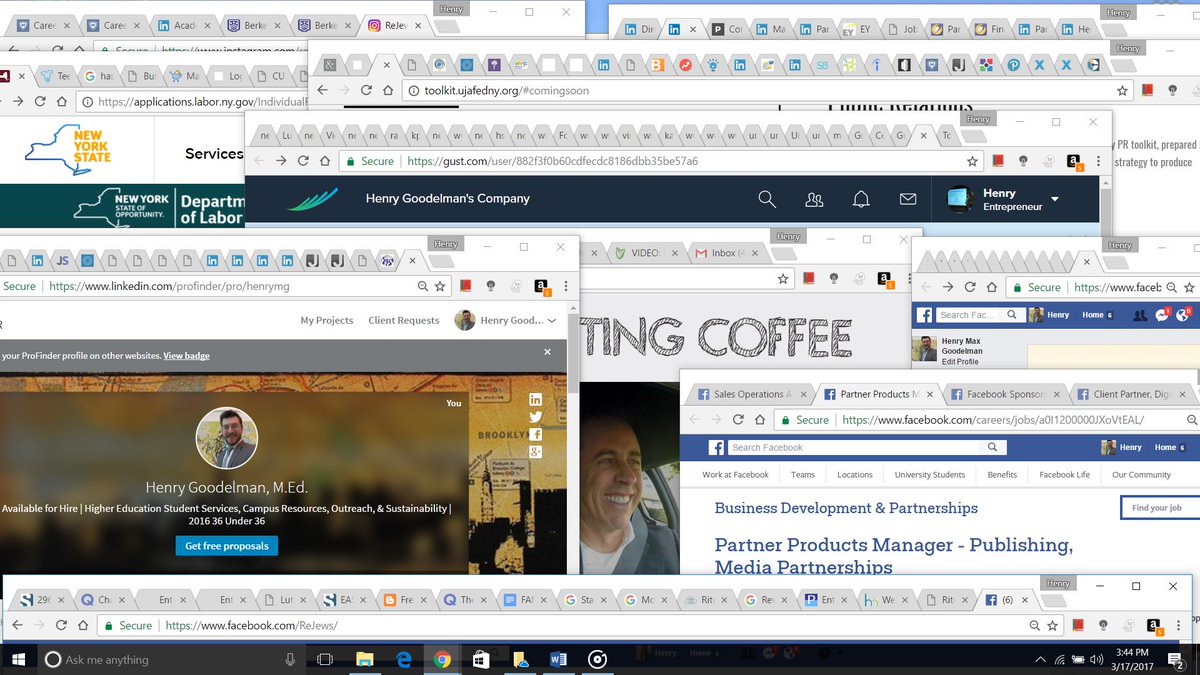
Task: Open Chrome menu in the ReJews Facebook window
Action: pyautogui.click(x=1178, y=625)
